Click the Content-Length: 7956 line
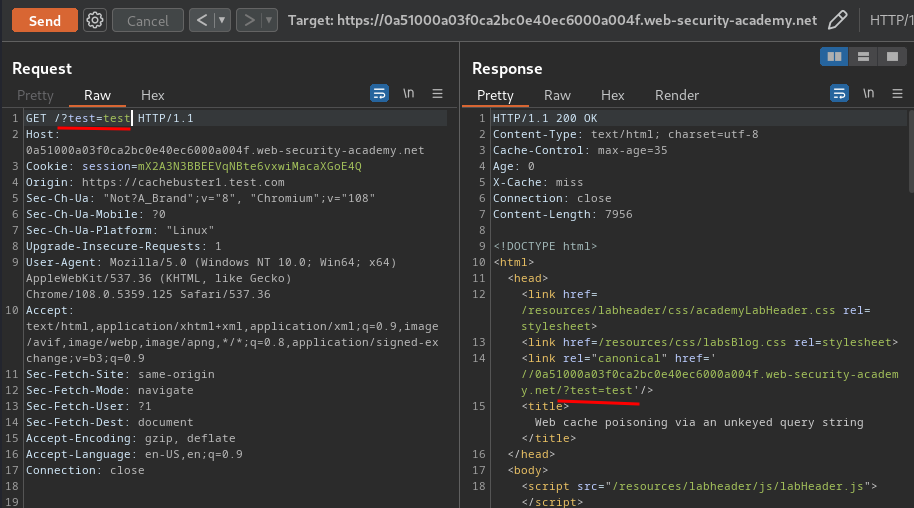 click(x=563, y=215)
